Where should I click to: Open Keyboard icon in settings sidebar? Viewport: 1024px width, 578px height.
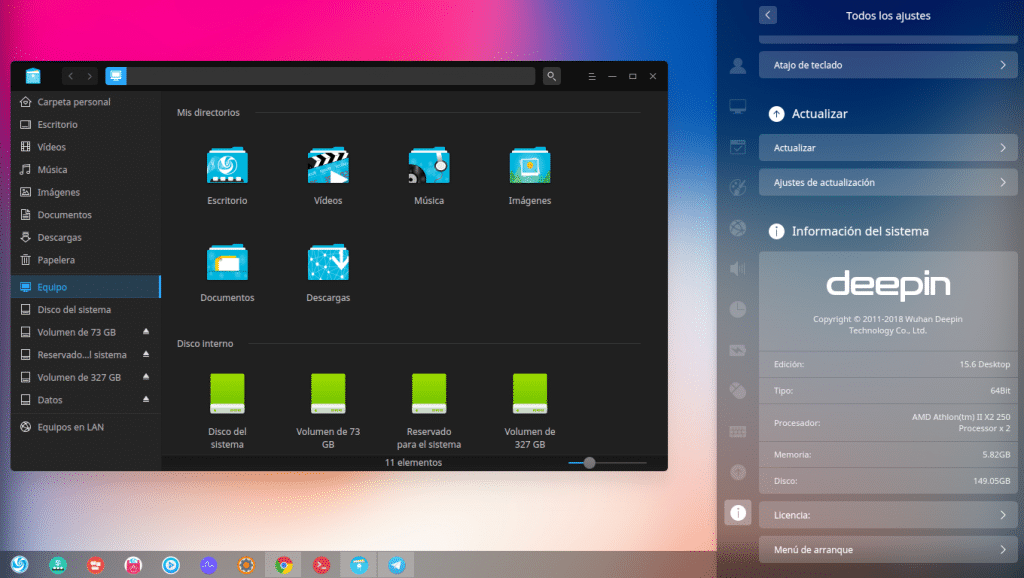pos(738,432)
